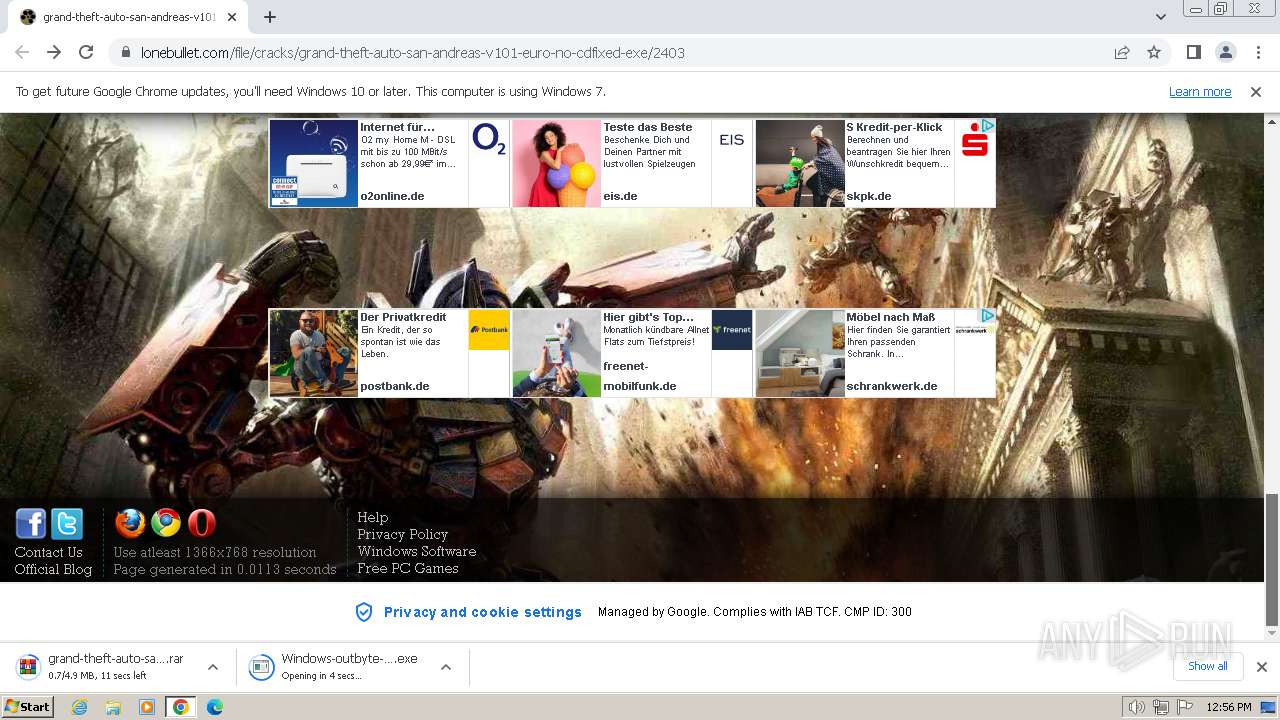
Task: Open the site information lock icon
Action: pos(126,53)
